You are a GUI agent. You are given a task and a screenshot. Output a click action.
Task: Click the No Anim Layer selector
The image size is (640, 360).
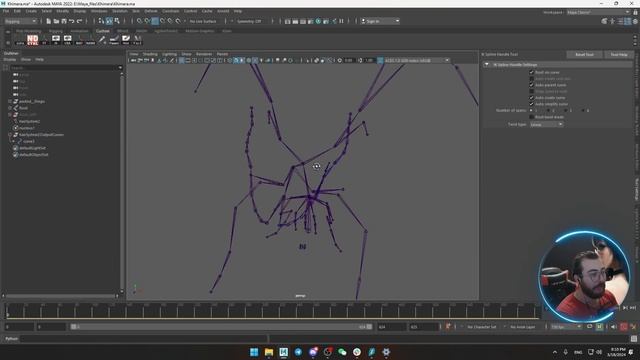523,327
